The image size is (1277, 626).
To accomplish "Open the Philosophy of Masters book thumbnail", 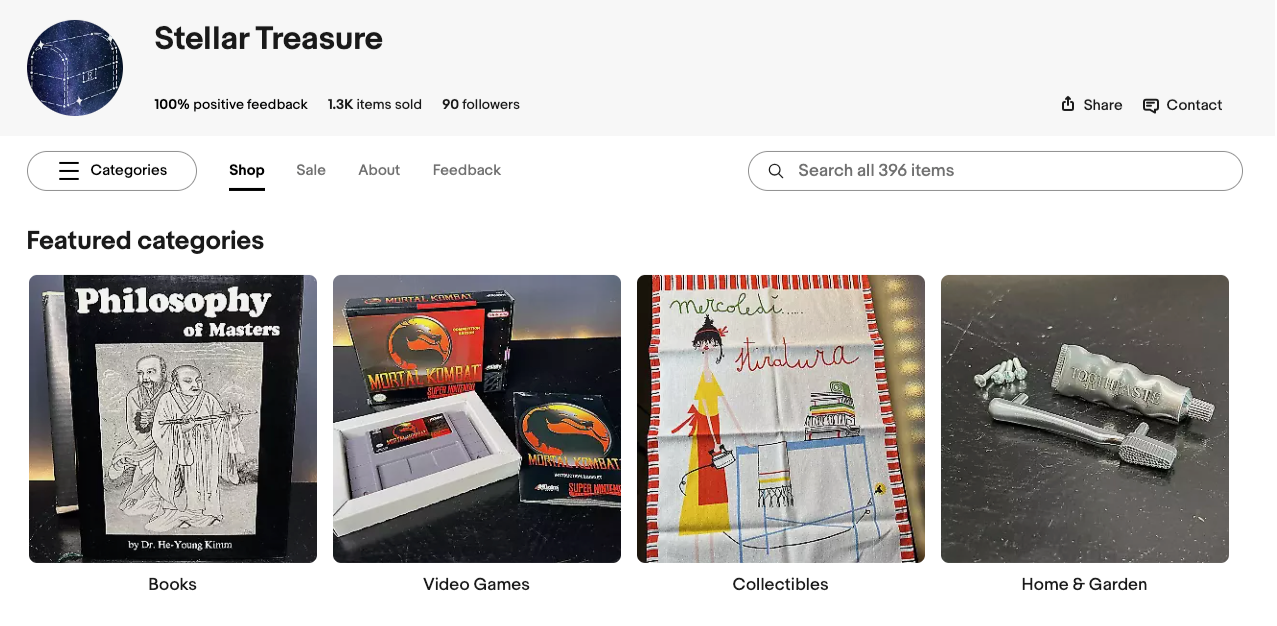I will tap(173, 419).
